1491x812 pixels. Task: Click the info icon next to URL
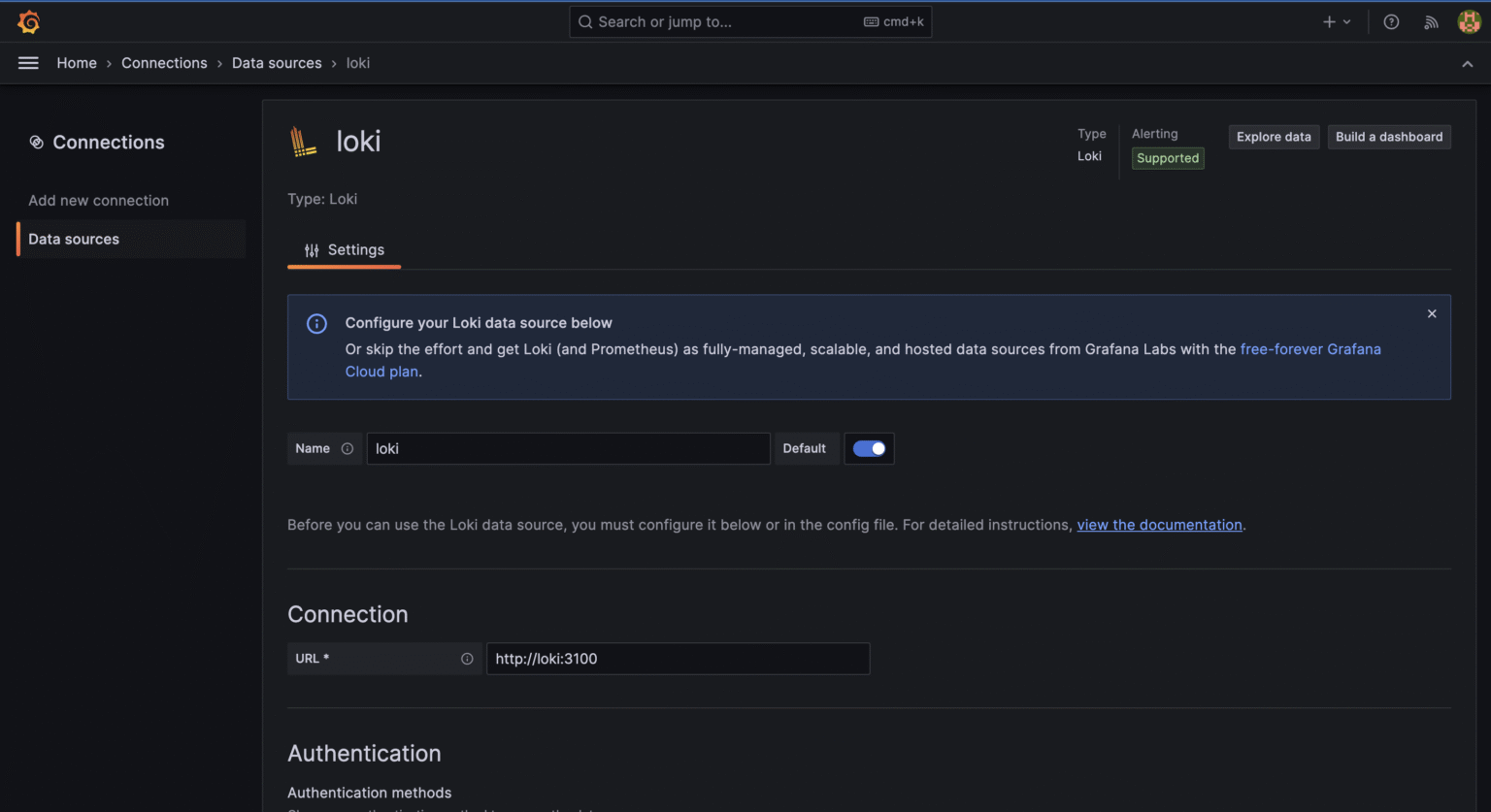click(x=467, y=659)
